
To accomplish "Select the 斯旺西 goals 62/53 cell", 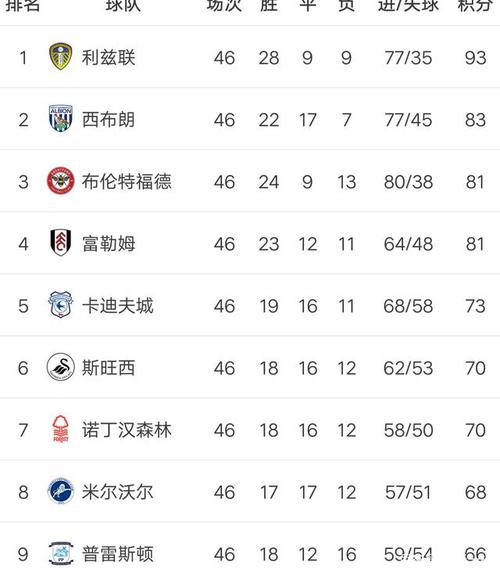I will tap(408, 368).
